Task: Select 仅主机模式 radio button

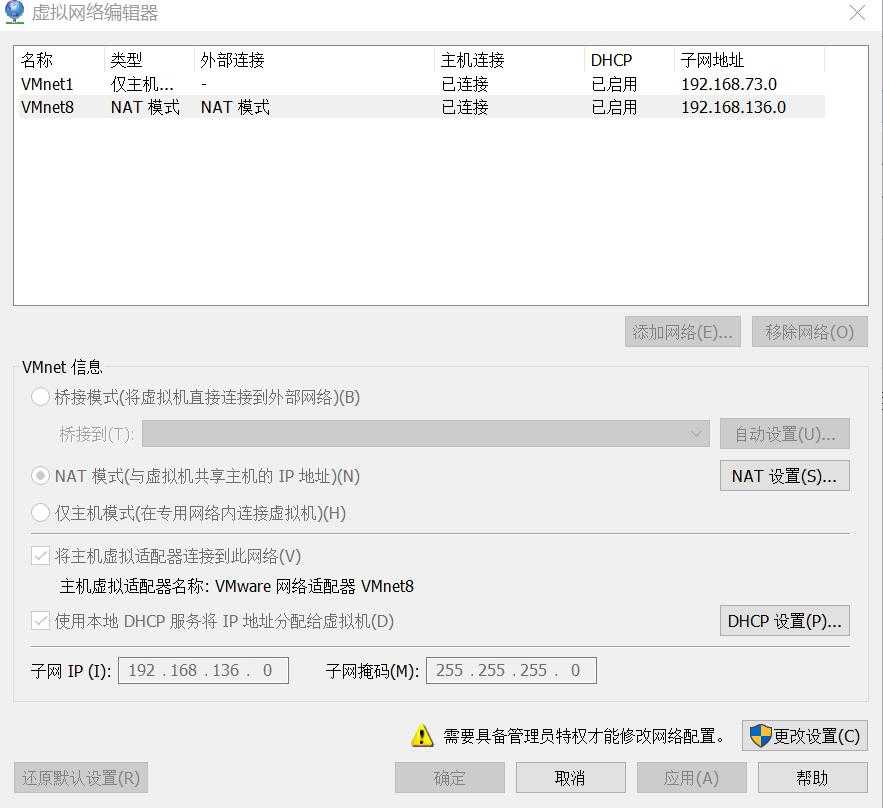Action: pyautogui.click(x=40, y=512)
